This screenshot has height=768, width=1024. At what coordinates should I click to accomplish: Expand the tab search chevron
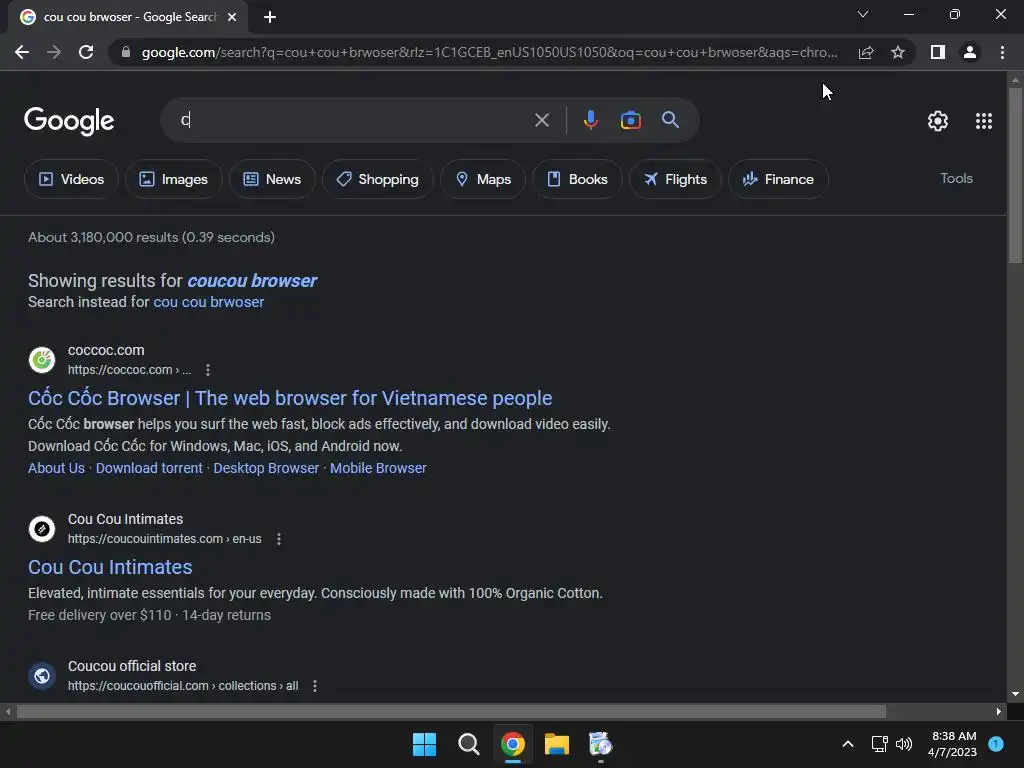pyautogui.click(x=863, y=14)
